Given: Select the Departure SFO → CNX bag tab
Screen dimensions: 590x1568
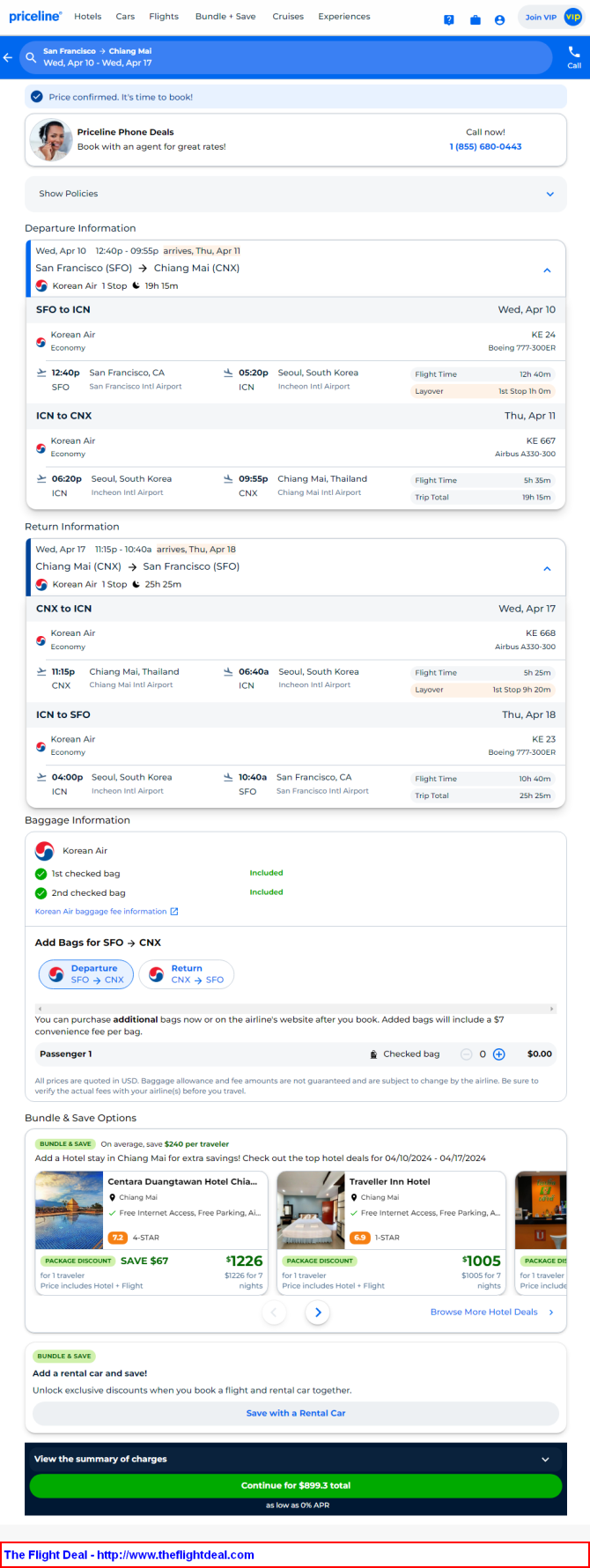Looking at the screenshot, I should point(86,974).
